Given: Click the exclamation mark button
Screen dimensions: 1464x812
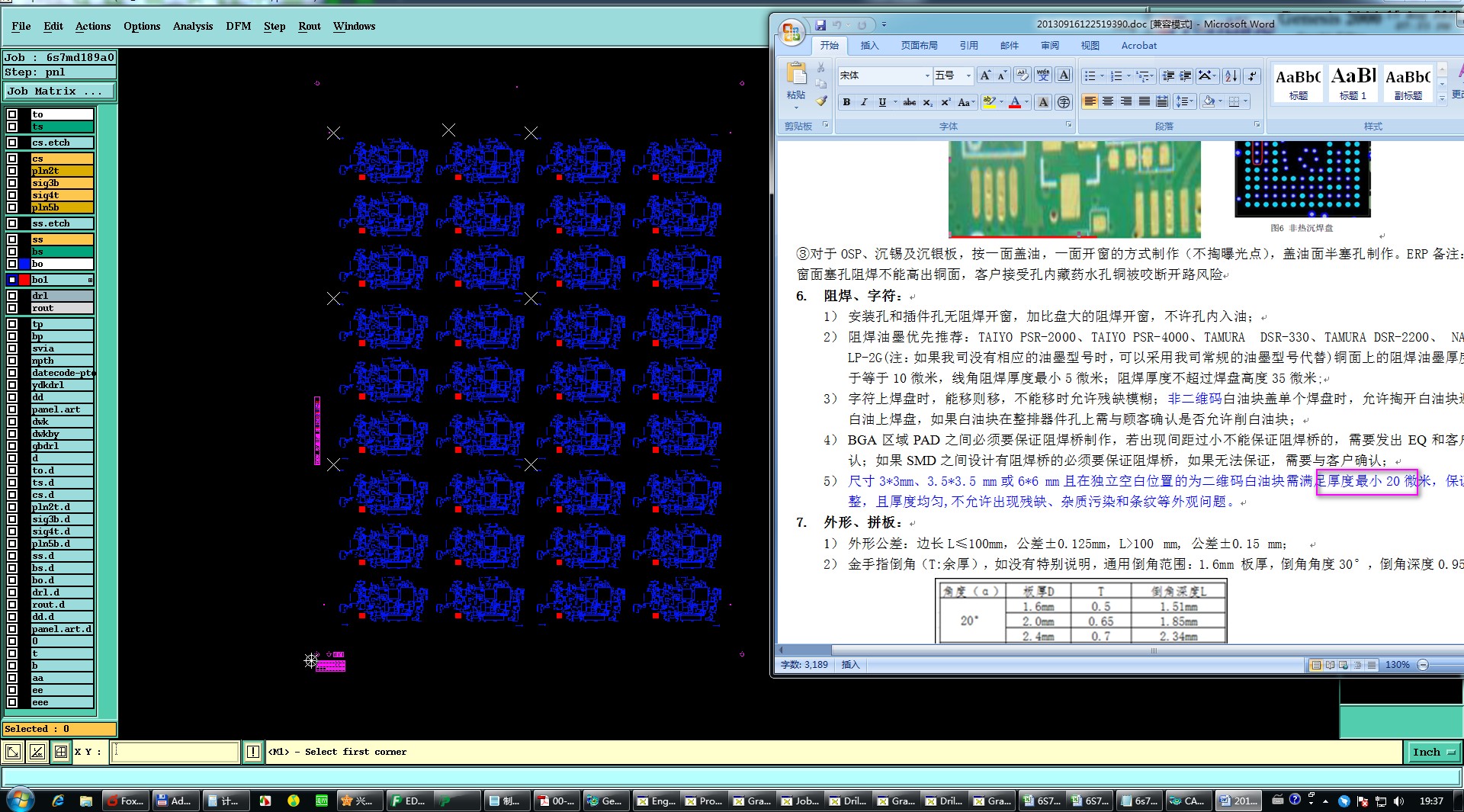Looking at the screenshot, I should click(253, 752).
